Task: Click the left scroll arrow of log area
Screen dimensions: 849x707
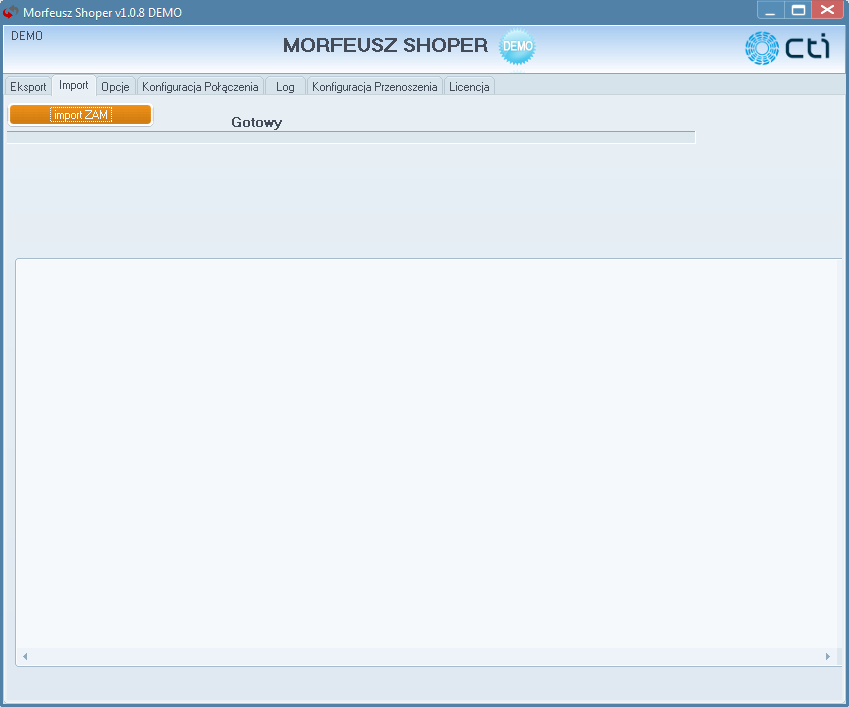Action: click(25, 657)
